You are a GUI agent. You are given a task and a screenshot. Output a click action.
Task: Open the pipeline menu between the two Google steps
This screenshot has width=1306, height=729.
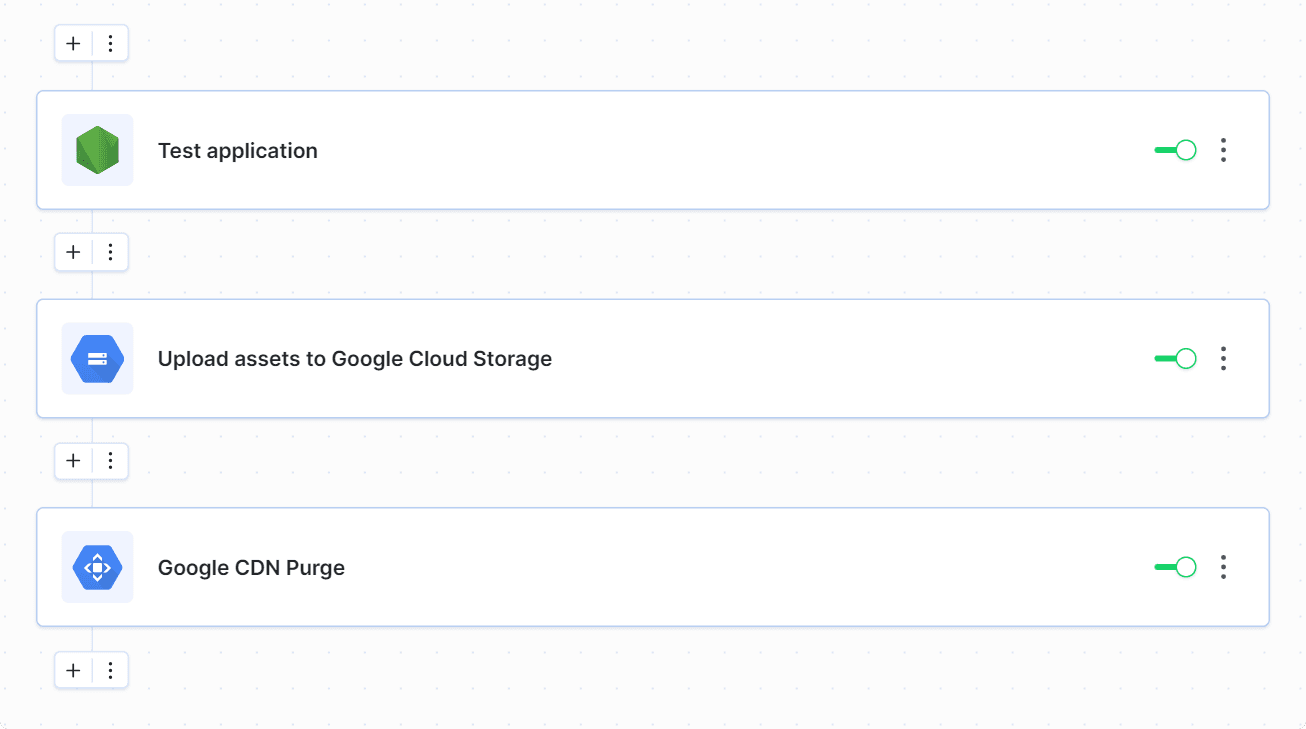[x=111, y=461]
